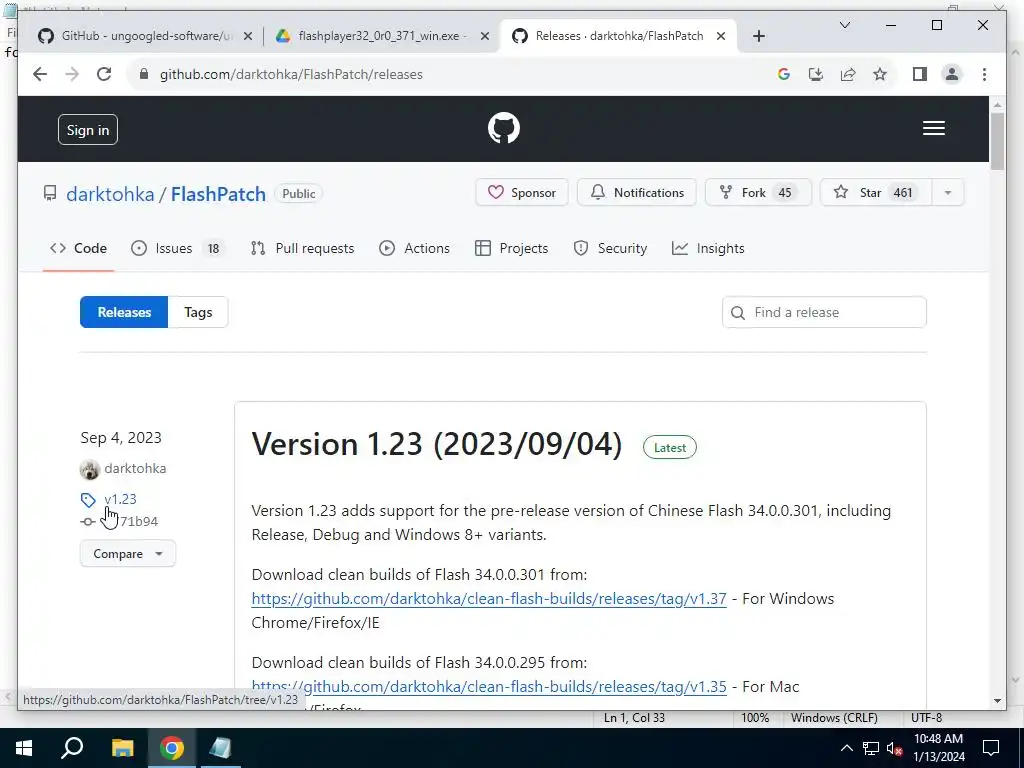Click the tag icon beside v1.23

click(88, 500)
